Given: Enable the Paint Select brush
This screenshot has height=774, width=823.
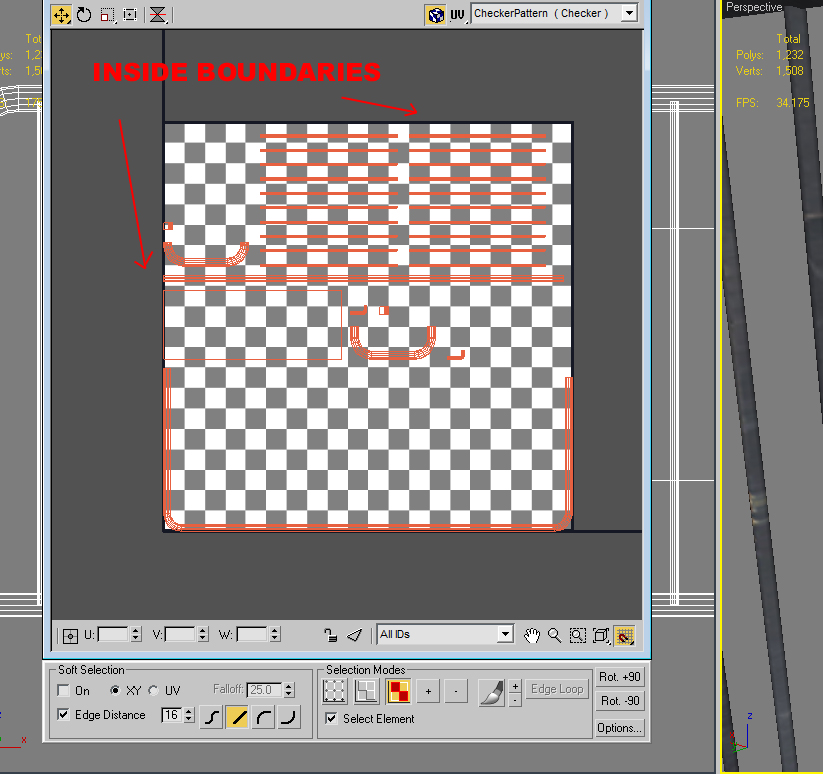Looking at the screenshot, I should click(x=490, y=690).
